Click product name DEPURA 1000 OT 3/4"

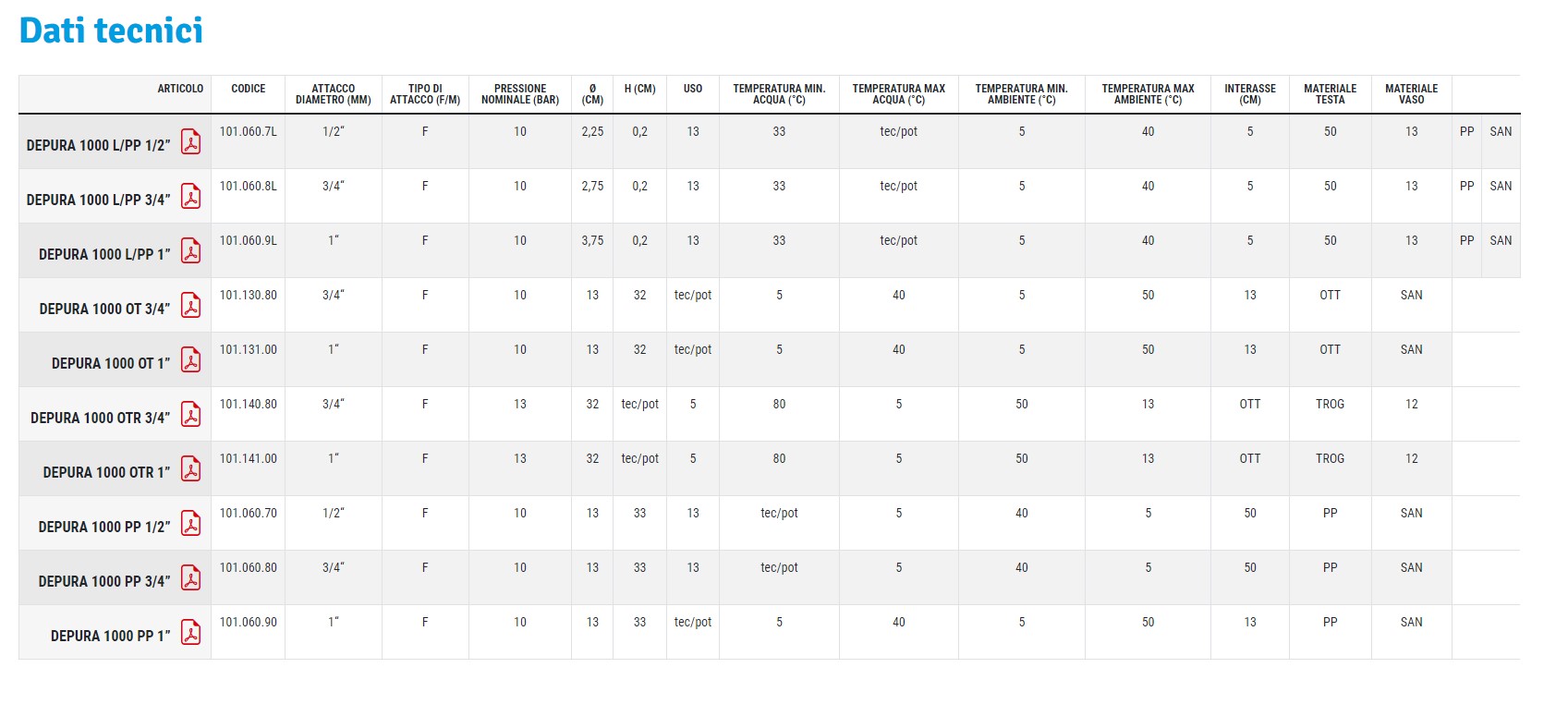pyautogui.click(x=104, y=310)
